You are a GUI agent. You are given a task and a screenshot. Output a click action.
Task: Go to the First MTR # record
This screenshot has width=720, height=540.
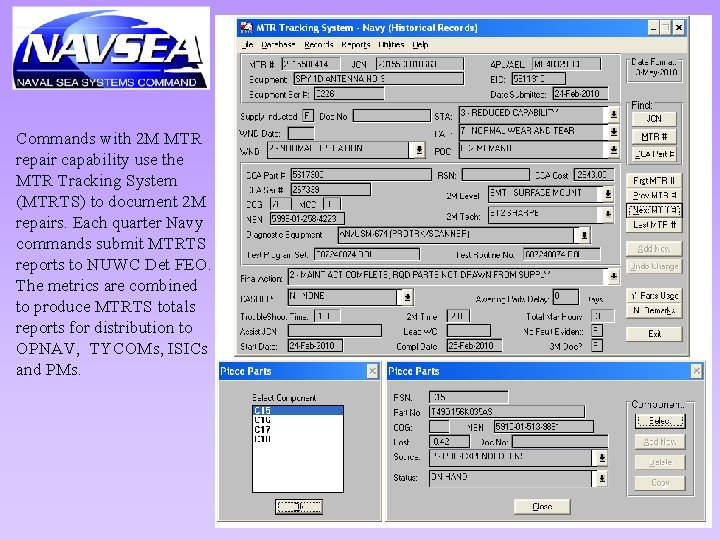654,180
